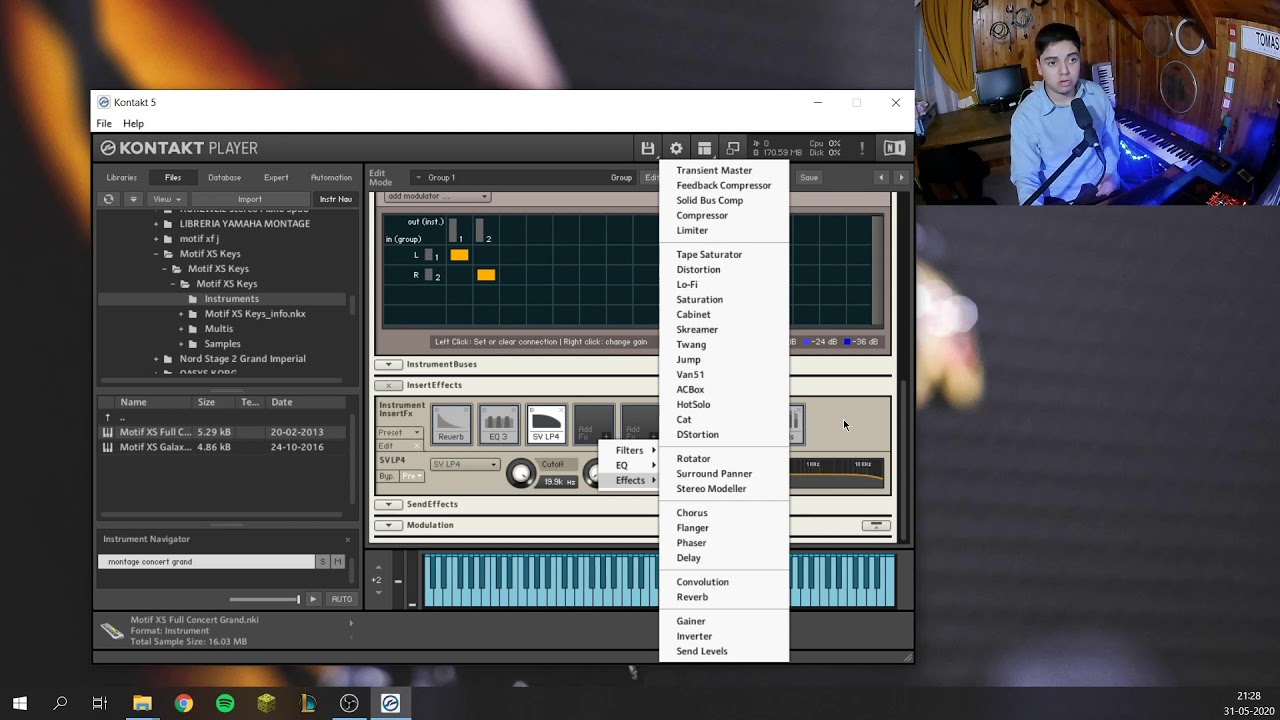Select the Reverb insert effect slot
The image size is (1280, 720).
pos(451,424)
